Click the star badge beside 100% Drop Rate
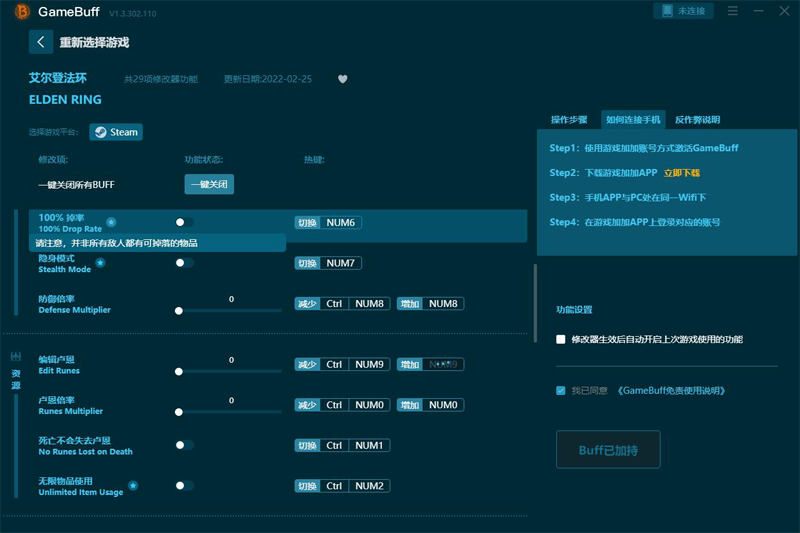 [111, 222]
